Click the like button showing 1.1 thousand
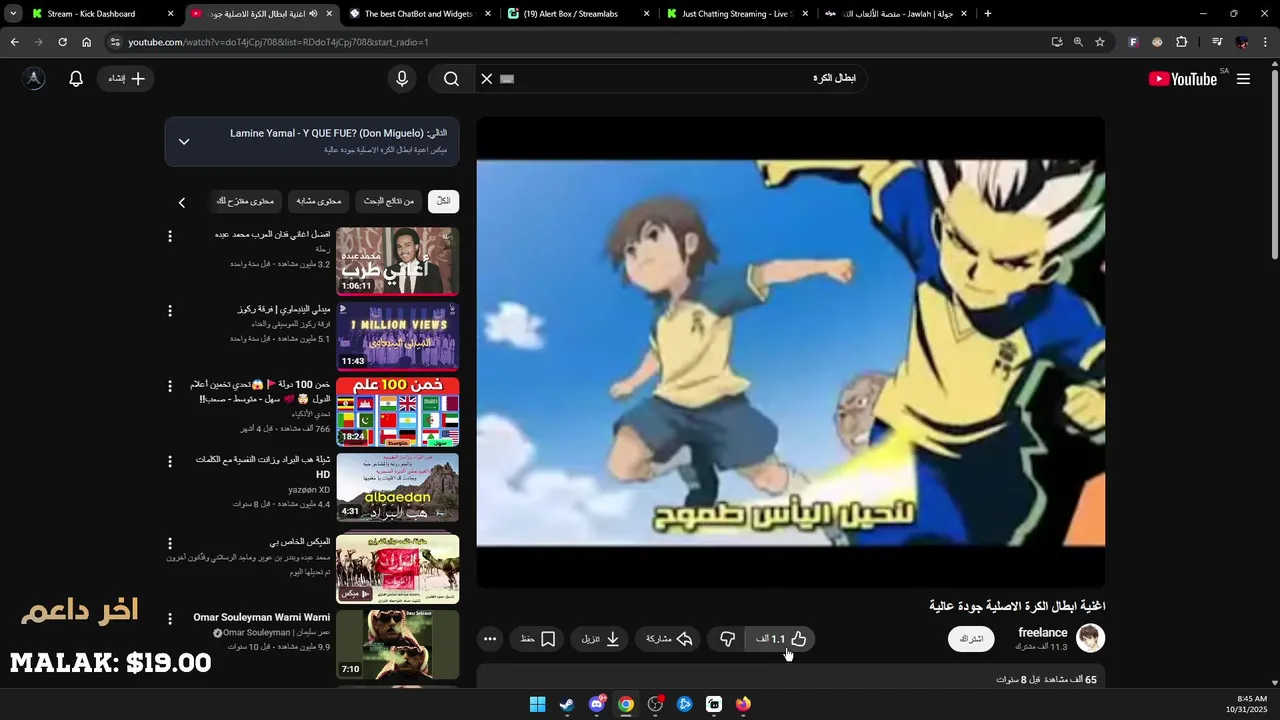Image resolution: width=1280 pixels, height=720 pixels. tap(780, 639)
